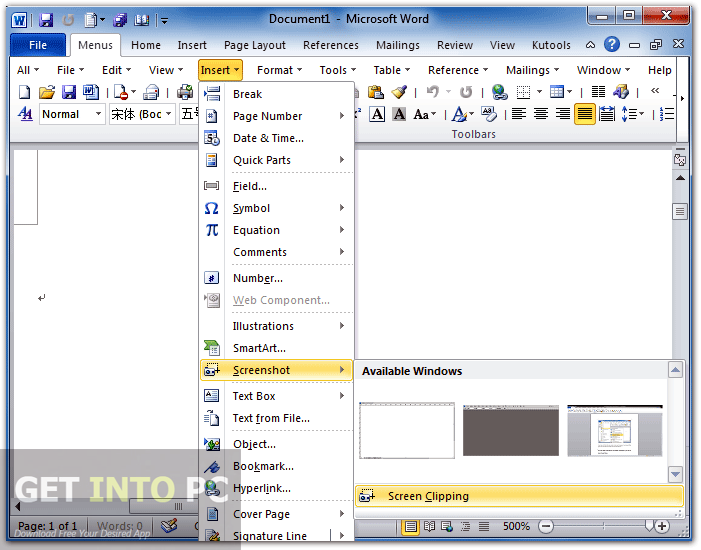
Task: Select the dark gray window thumbnail
Action: (511, 430)
